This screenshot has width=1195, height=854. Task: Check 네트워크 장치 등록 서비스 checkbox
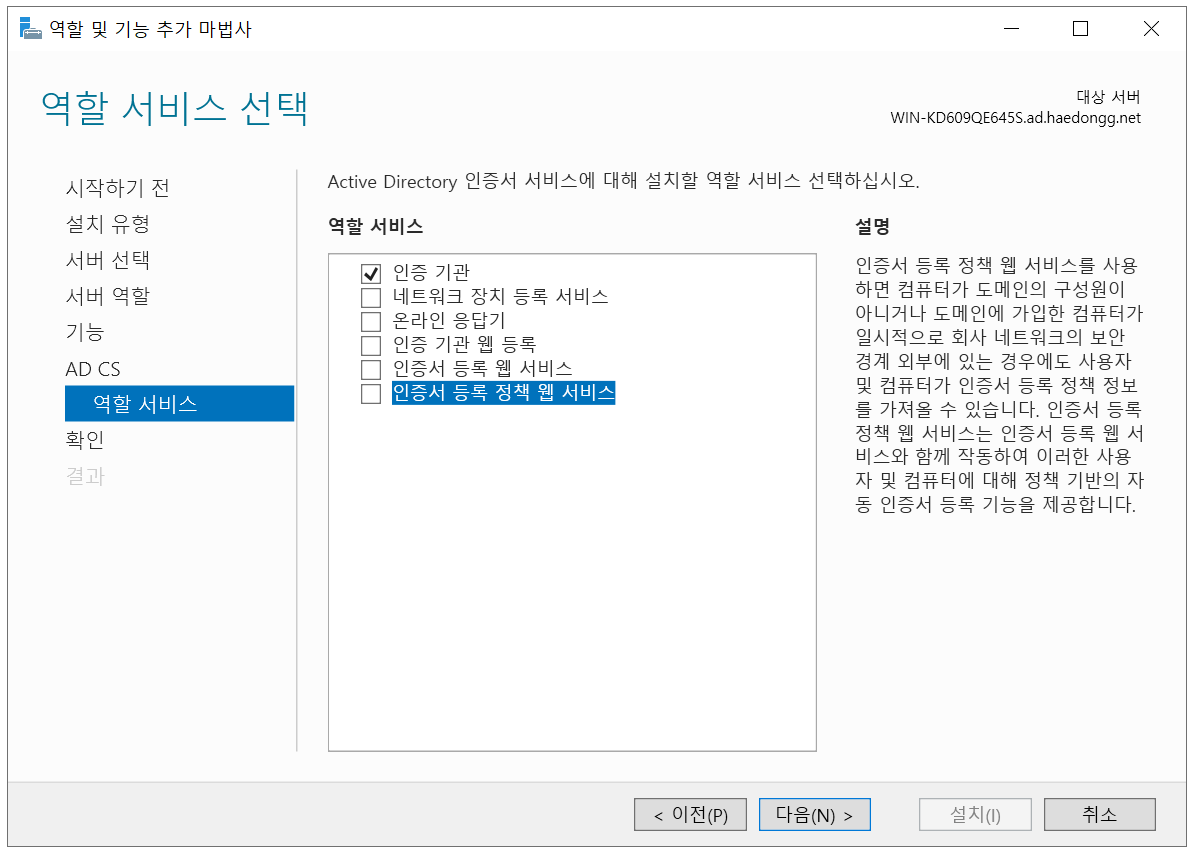tap(371, 297)
